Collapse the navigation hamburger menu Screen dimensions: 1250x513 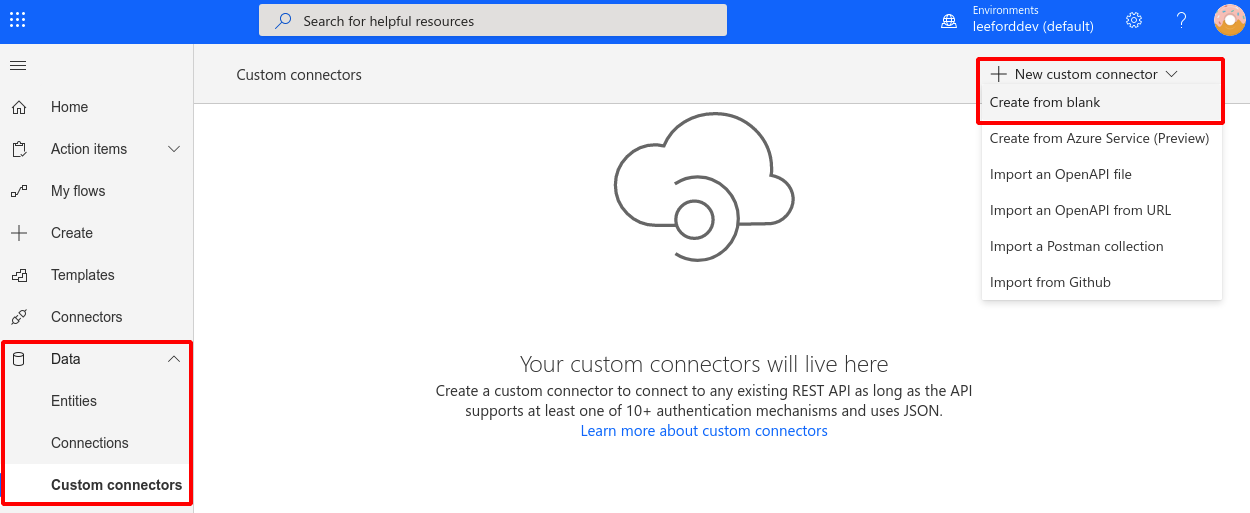[x=18, y=66]
